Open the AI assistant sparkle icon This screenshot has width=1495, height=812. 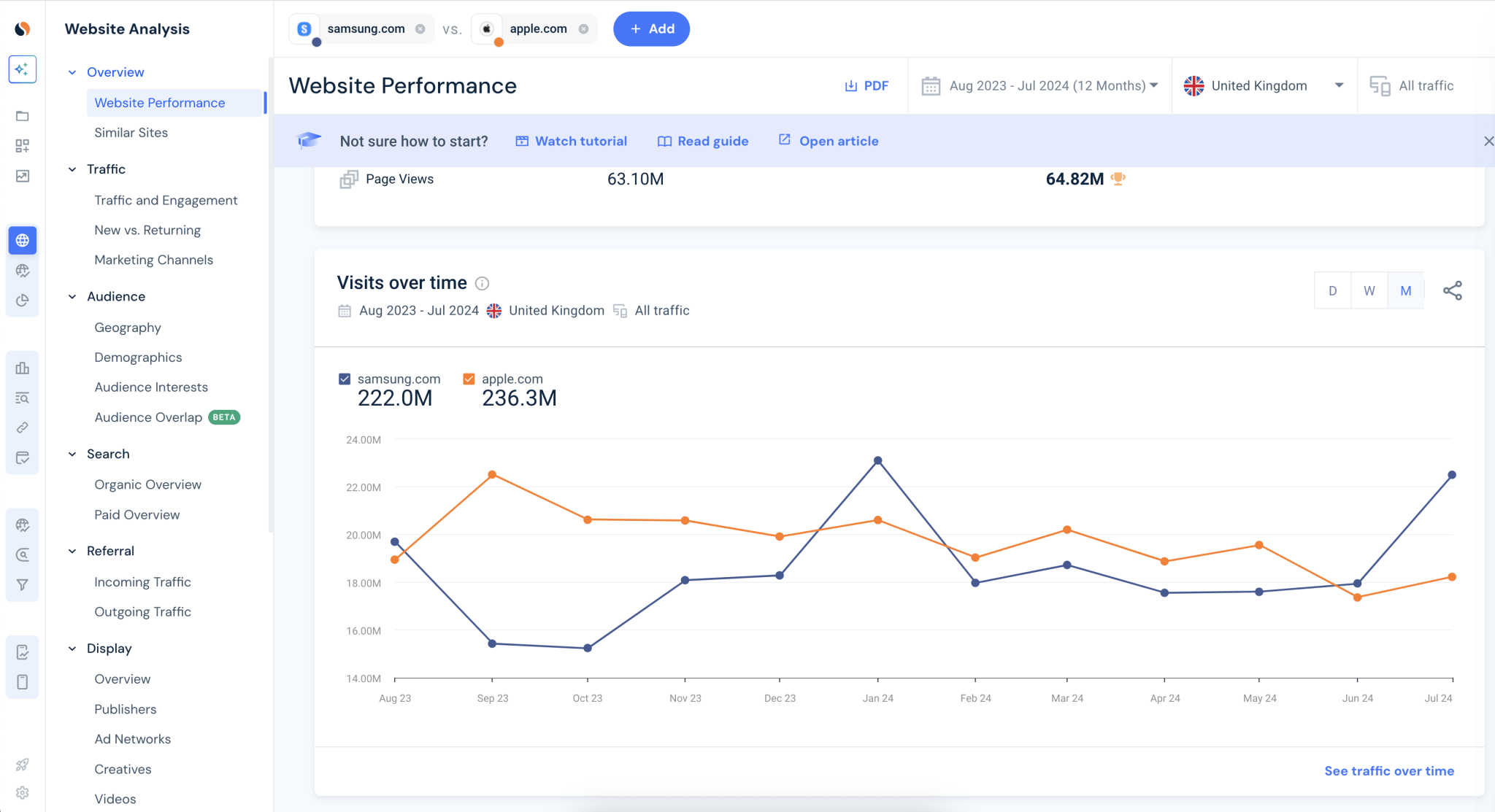click(23, 69)
